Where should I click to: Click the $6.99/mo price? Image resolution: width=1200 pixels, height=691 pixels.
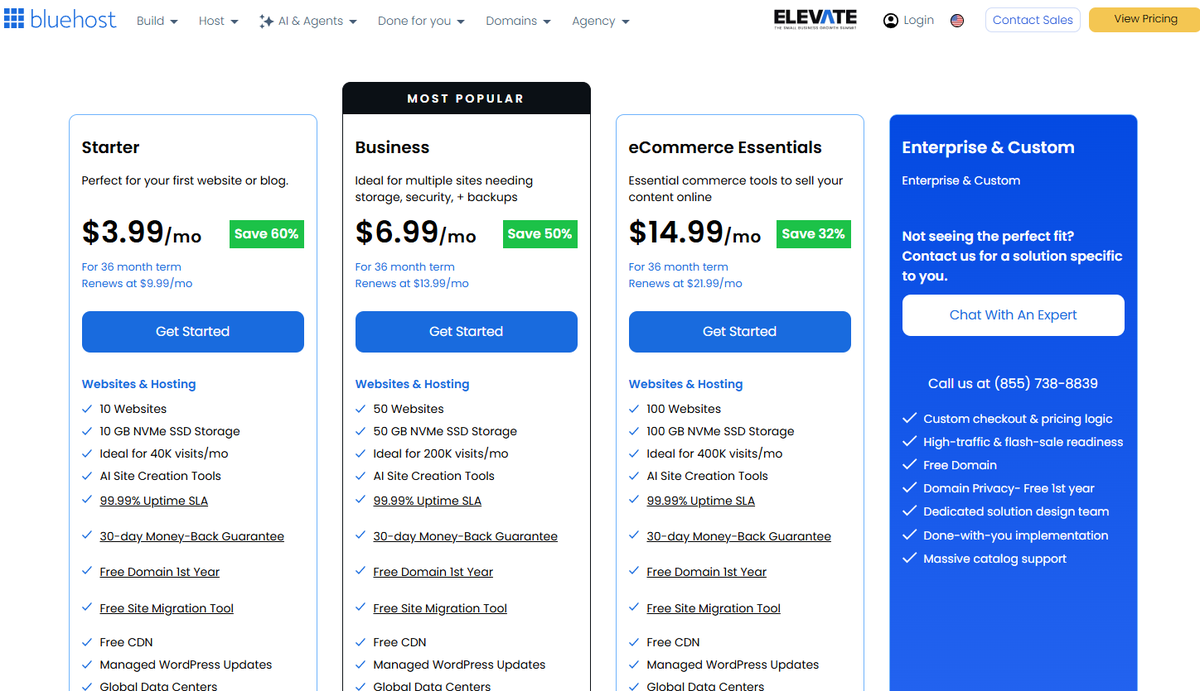(416, 232)
